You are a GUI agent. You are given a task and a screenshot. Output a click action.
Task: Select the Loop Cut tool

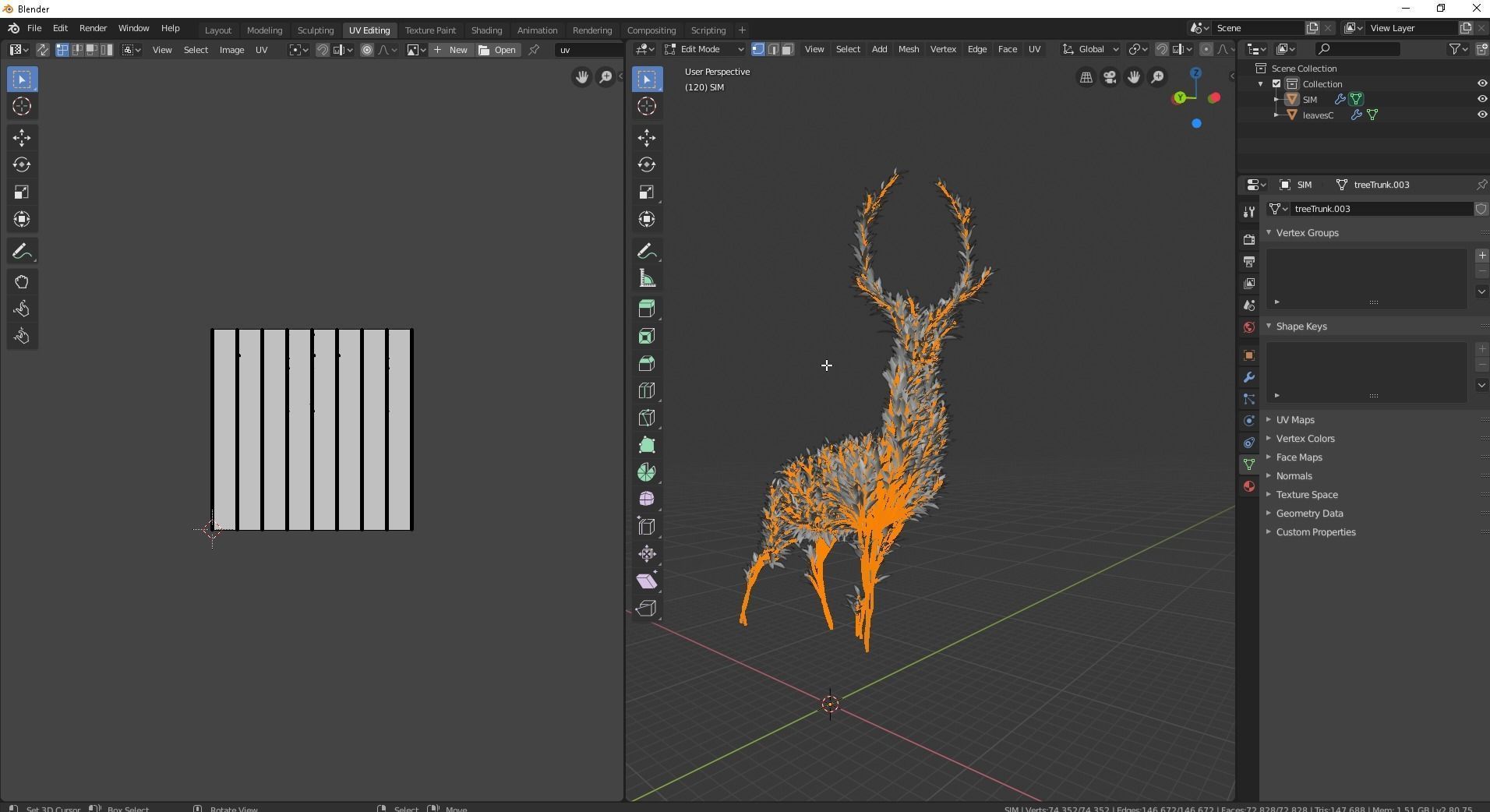647,391
